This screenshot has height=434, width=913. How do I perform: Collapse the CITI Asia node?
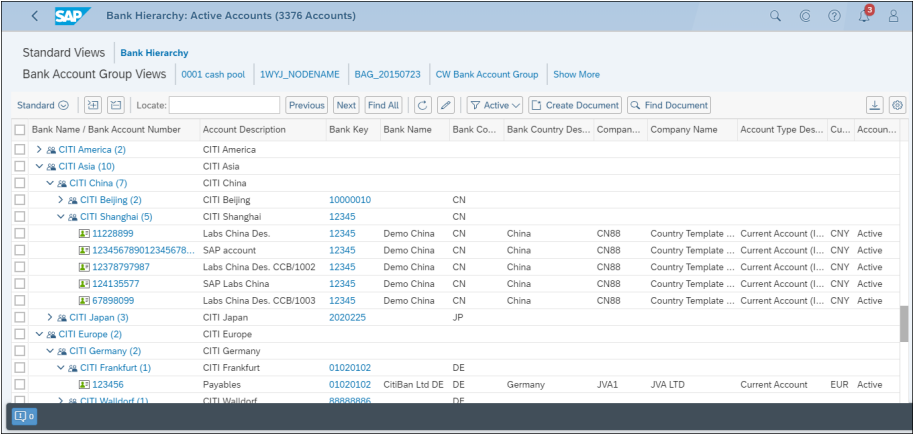(x=39, y=166)
